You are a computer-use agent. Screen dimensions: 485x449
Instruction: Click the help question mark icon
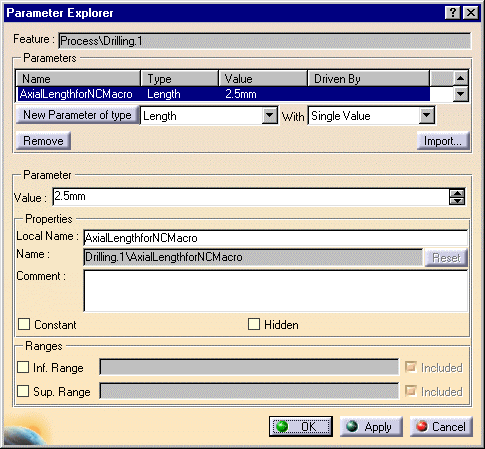[452, 13]
